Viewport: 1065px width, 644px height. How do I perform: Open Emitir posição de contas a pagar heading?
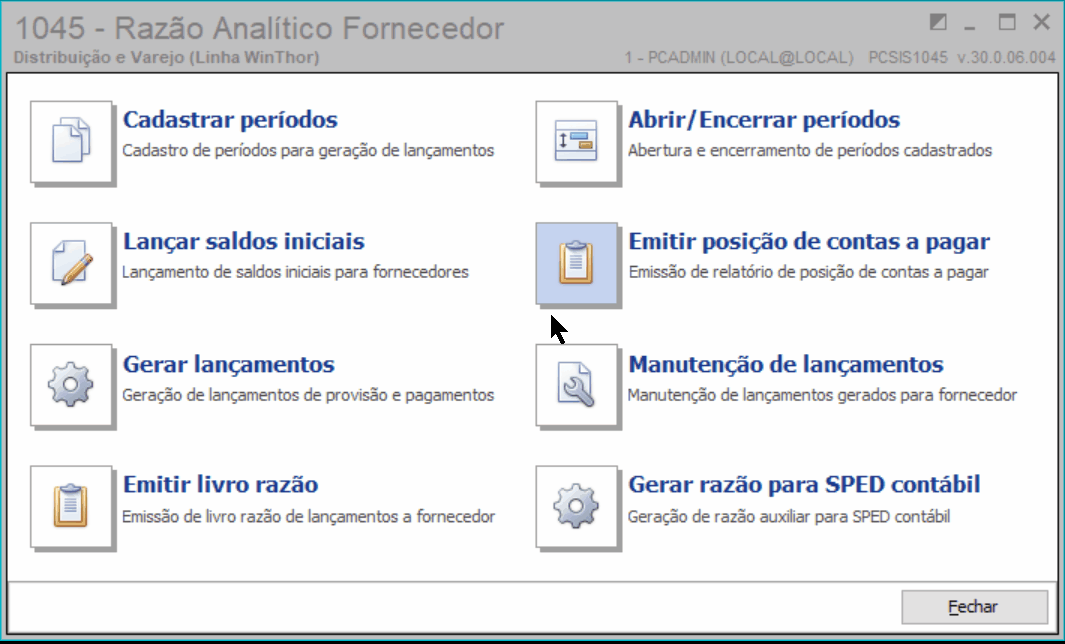[809, 242]
